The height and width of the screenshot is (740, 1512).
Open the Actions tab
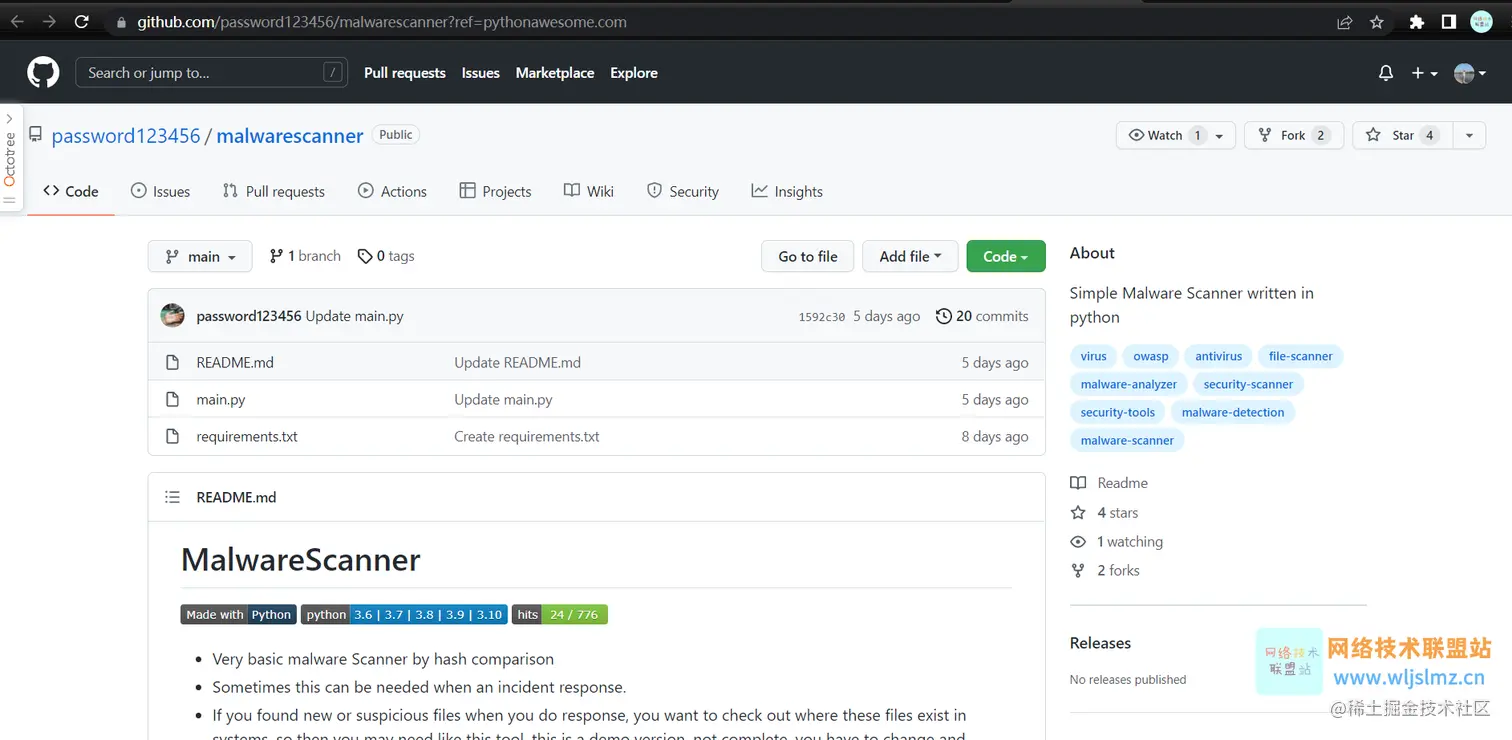pos(392,191)
